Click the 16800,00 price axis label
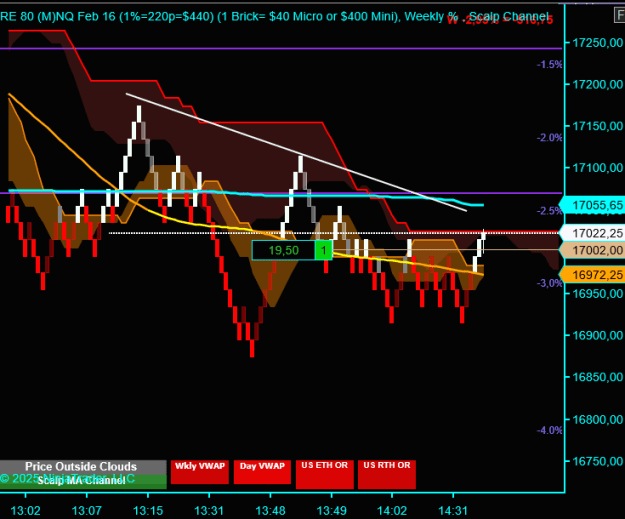The image size is (625, 519). (597, 419)
